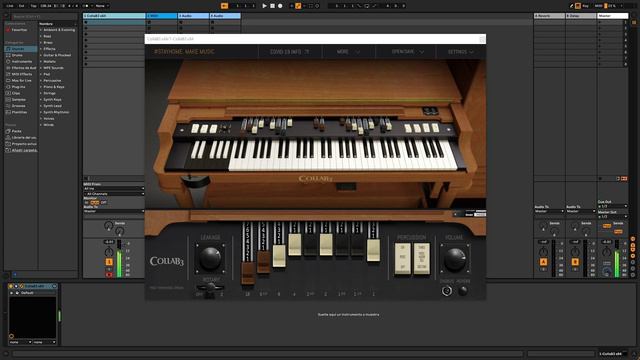
Task: Open Clips category in browser
Action: click(20, 93)
